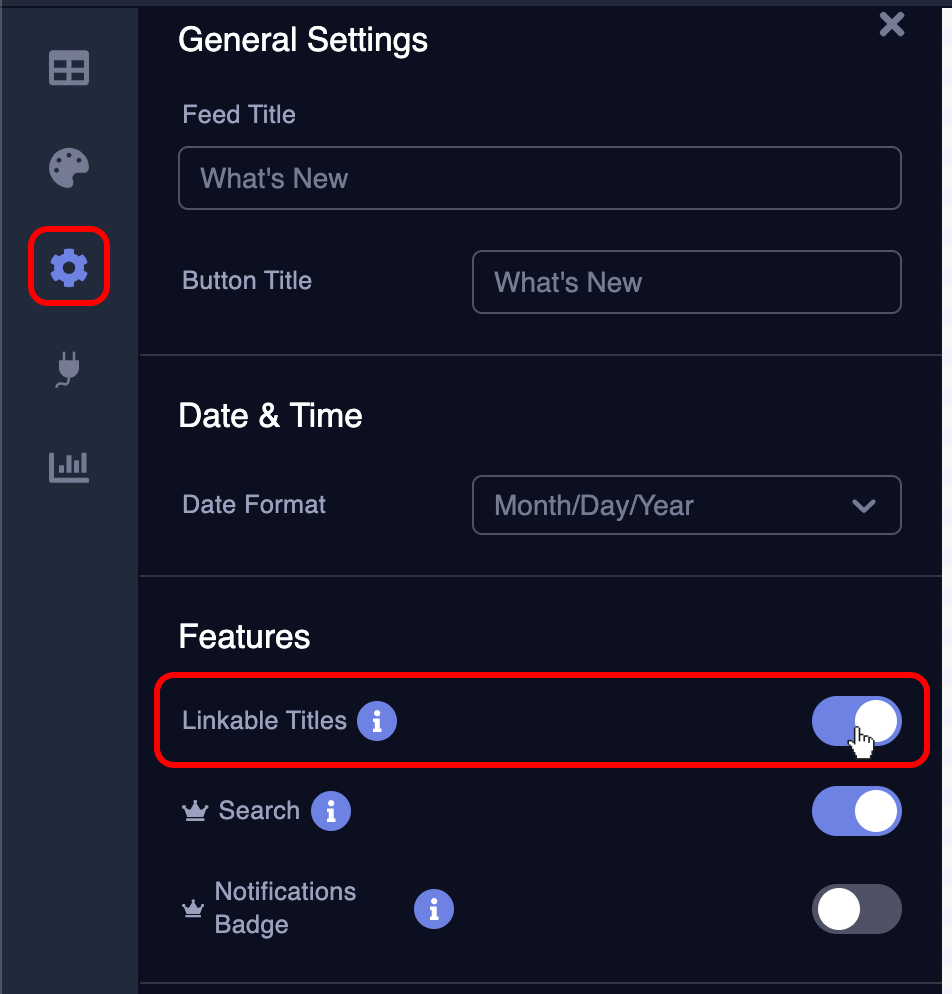Click the Button Title input field
The height and width of the screenshot is (994, 952).
pos(686,282)
